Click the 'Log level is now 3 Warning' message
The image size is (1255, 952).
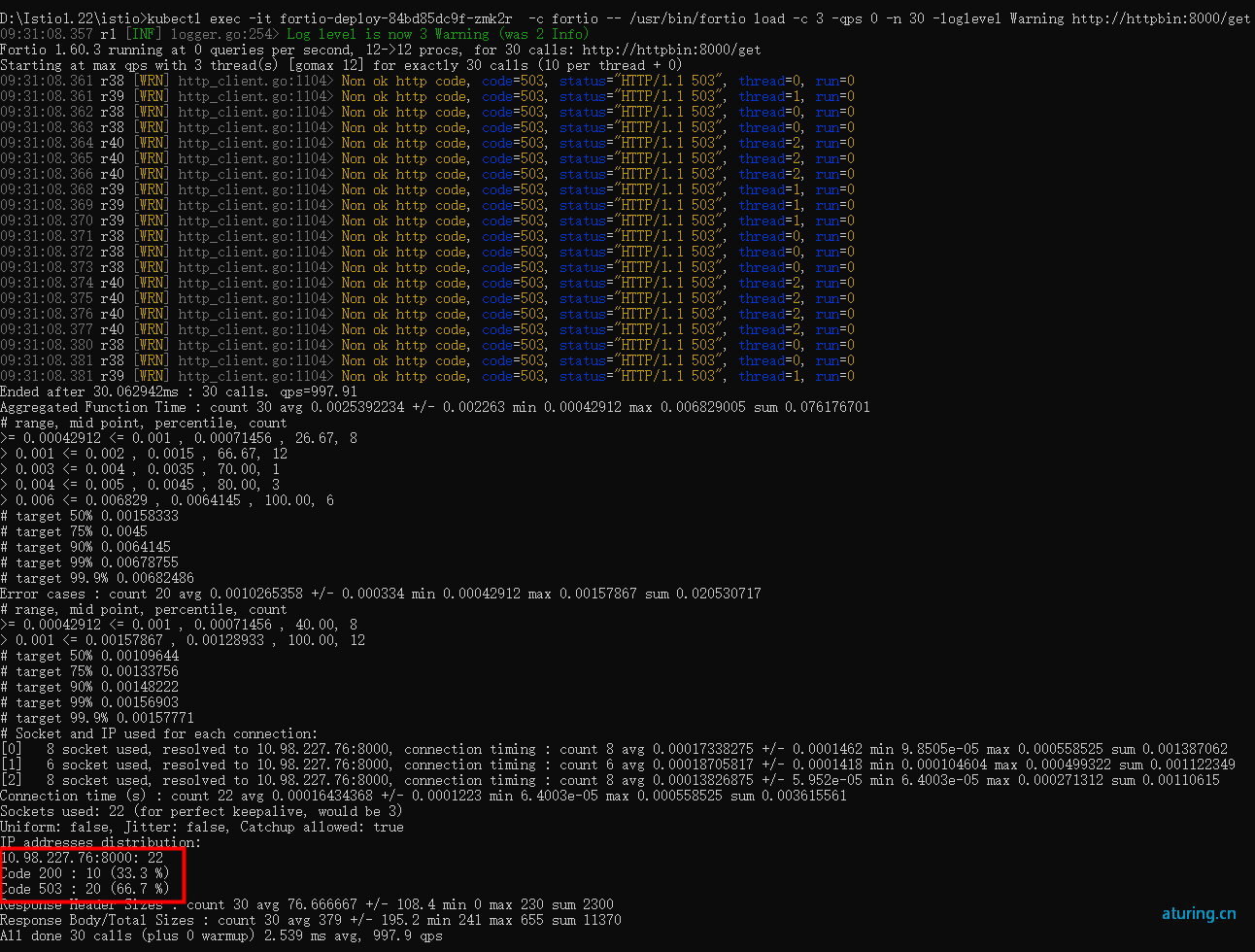(437, 34)
